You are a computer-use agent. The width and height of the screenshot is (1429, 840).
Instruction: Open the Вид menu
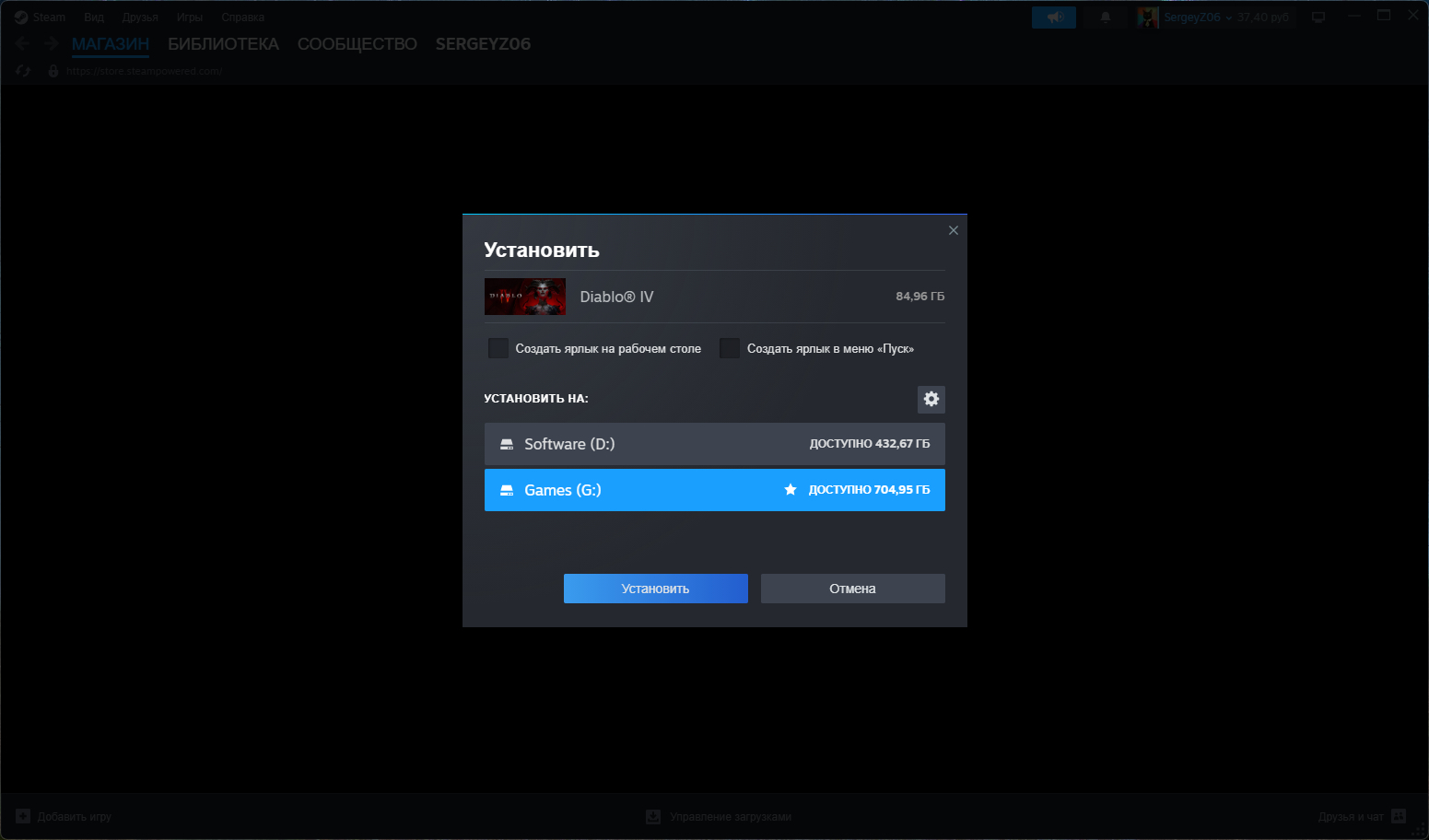tap(94, 17)
